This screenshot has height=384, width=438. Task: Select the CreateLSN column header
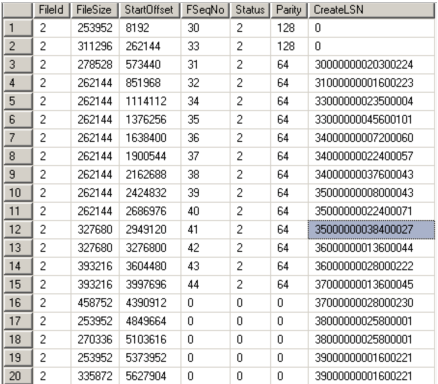pyautogui.click(x=372, y=10)
